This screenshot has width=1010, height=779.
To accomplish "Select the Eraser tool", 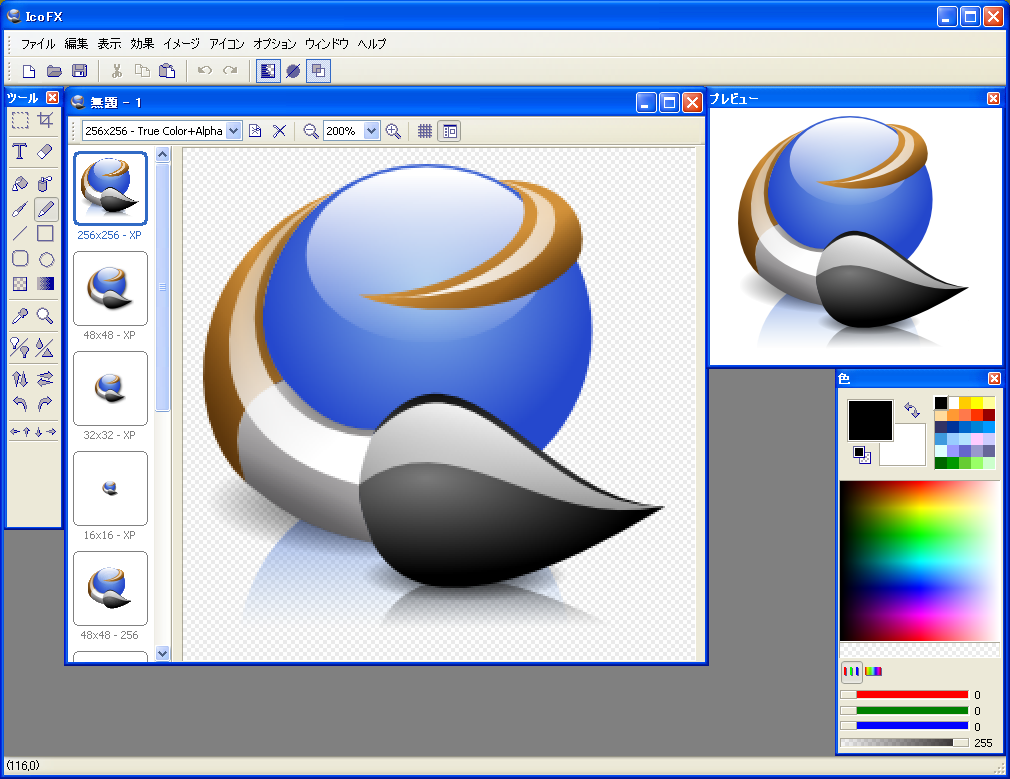I will [x=45, y=152].
